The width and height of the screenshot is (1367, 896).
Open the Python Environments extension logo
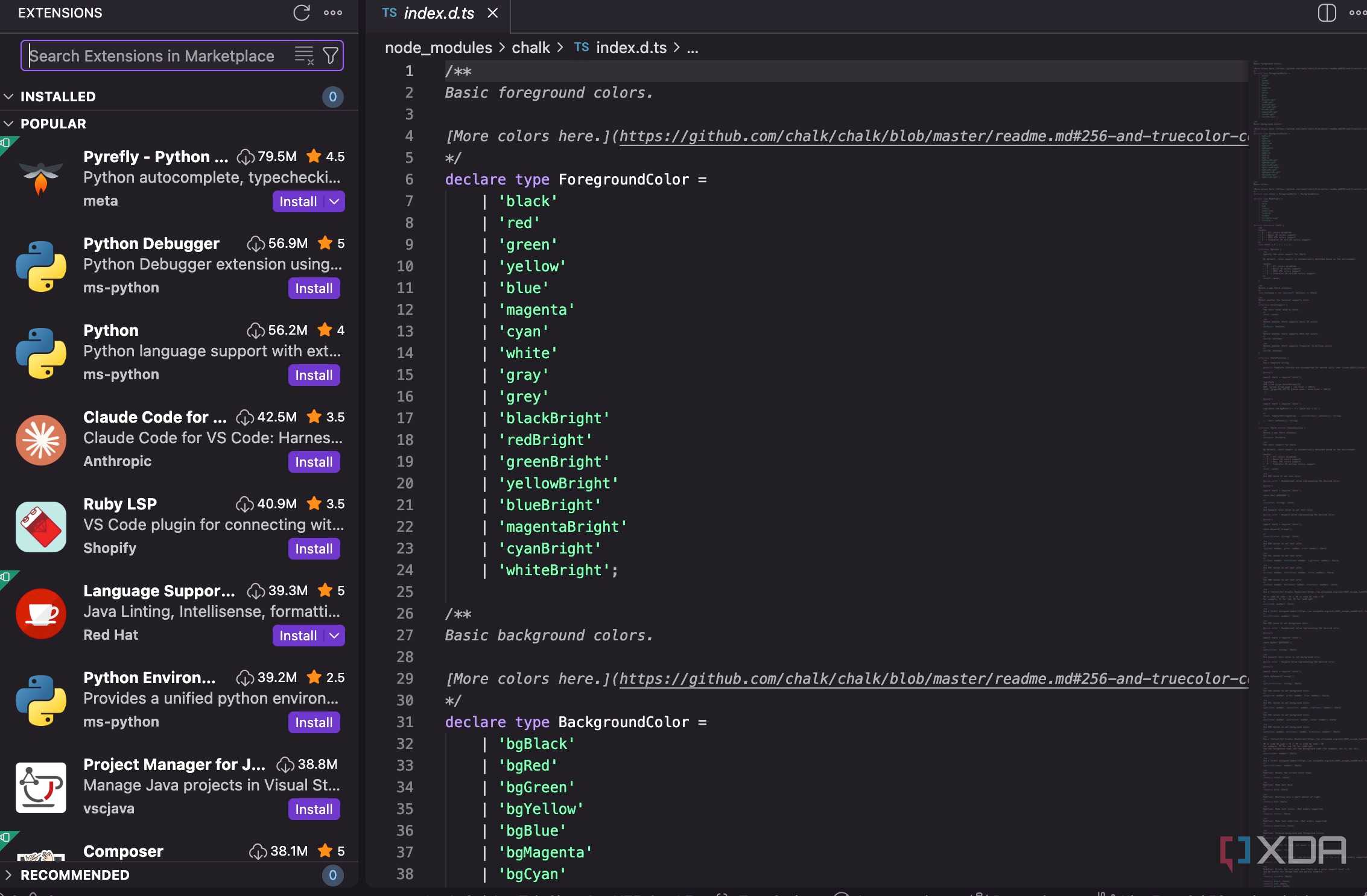(41, 700)
